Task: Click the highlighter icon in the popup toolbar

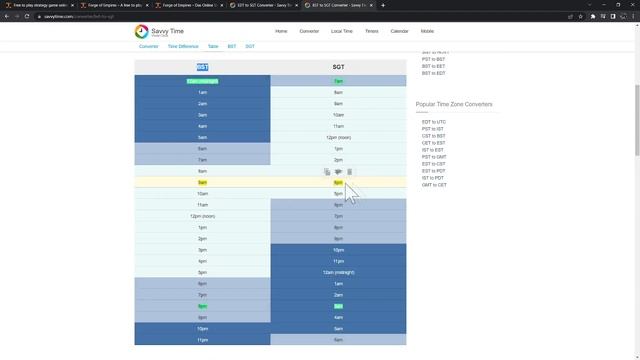Action: (338, 172)
